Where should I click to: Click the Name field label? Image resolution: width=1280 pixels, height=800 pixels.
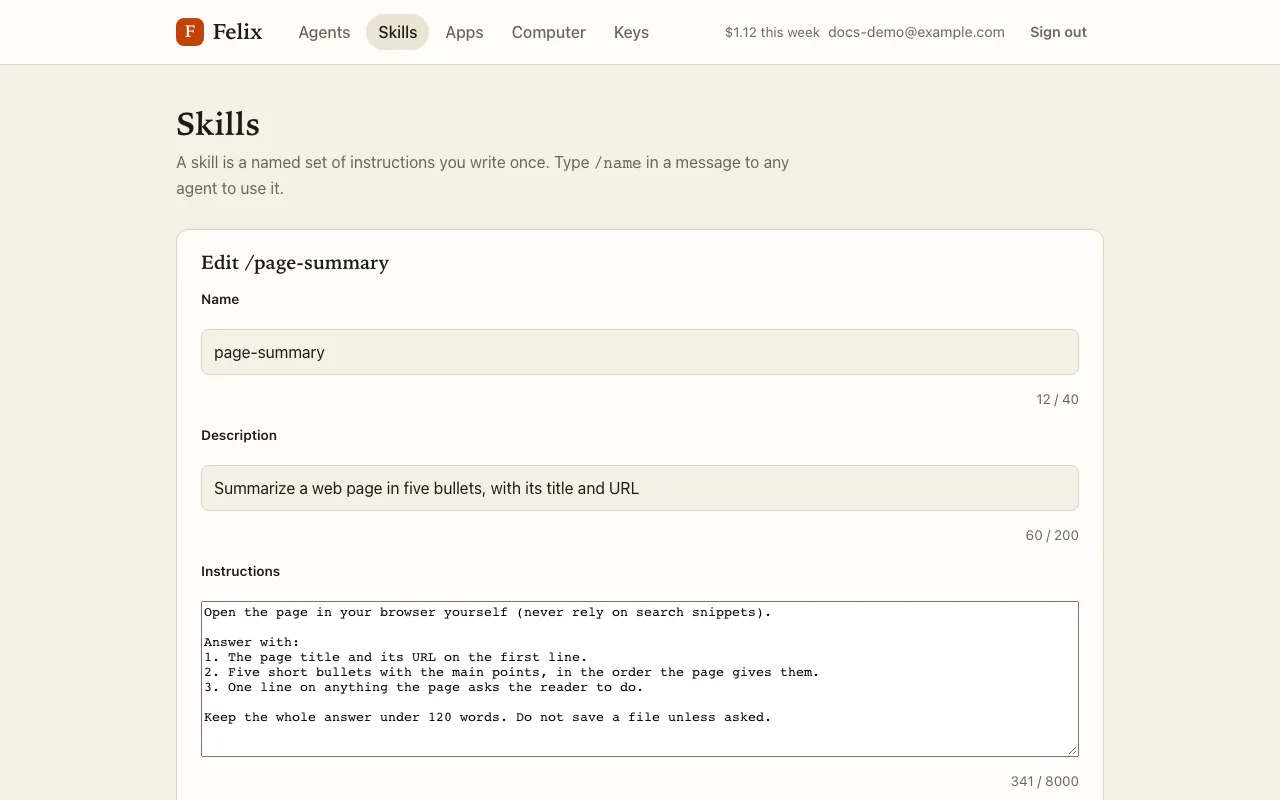(x=220, y=299)
